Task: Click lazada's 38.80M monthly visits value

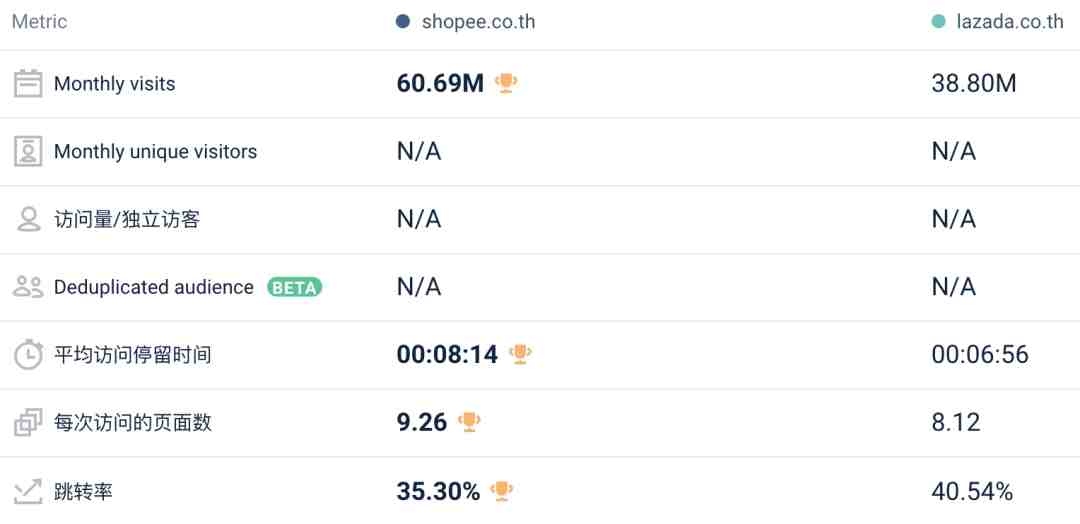Action: coord(974,83)
